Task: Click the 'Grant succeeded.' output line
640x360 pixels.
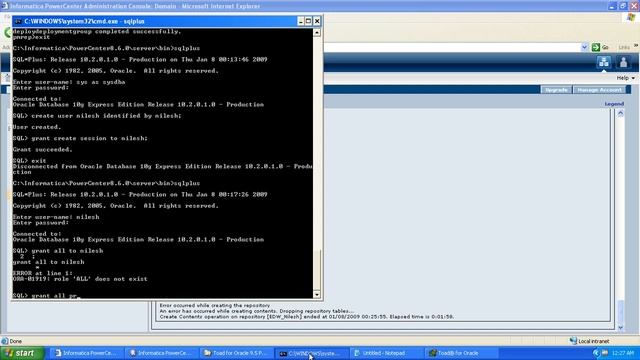Action: point(42,150)
